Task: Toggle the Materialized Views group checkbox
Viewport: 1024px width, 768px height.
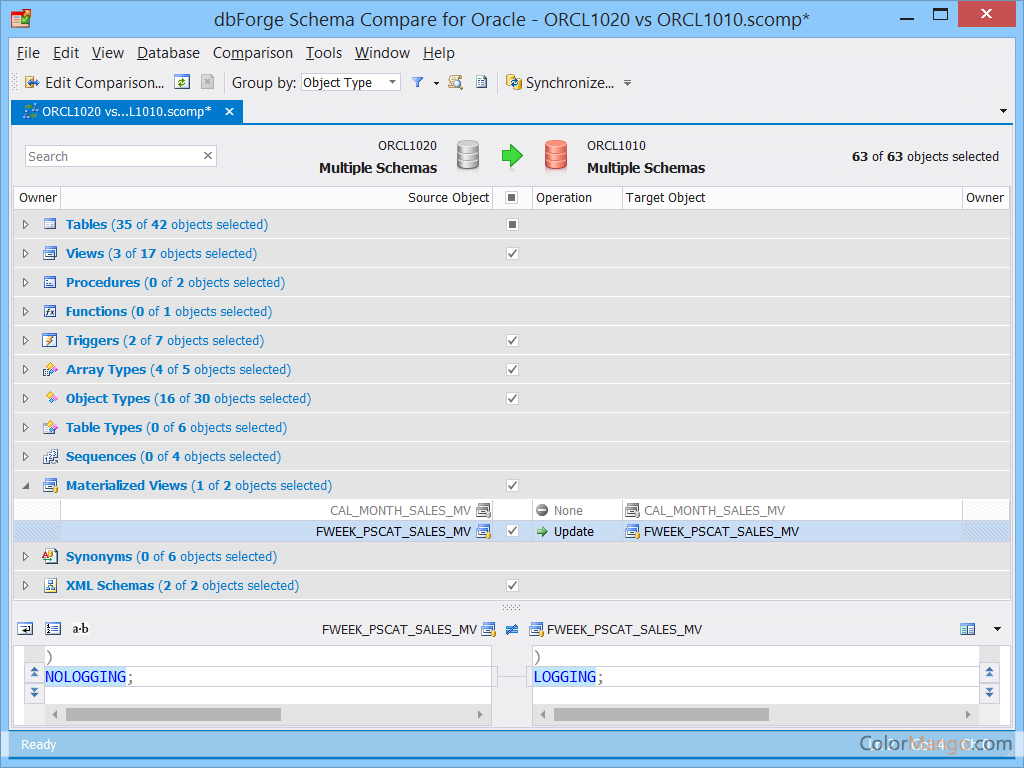Action: (512, 485)
